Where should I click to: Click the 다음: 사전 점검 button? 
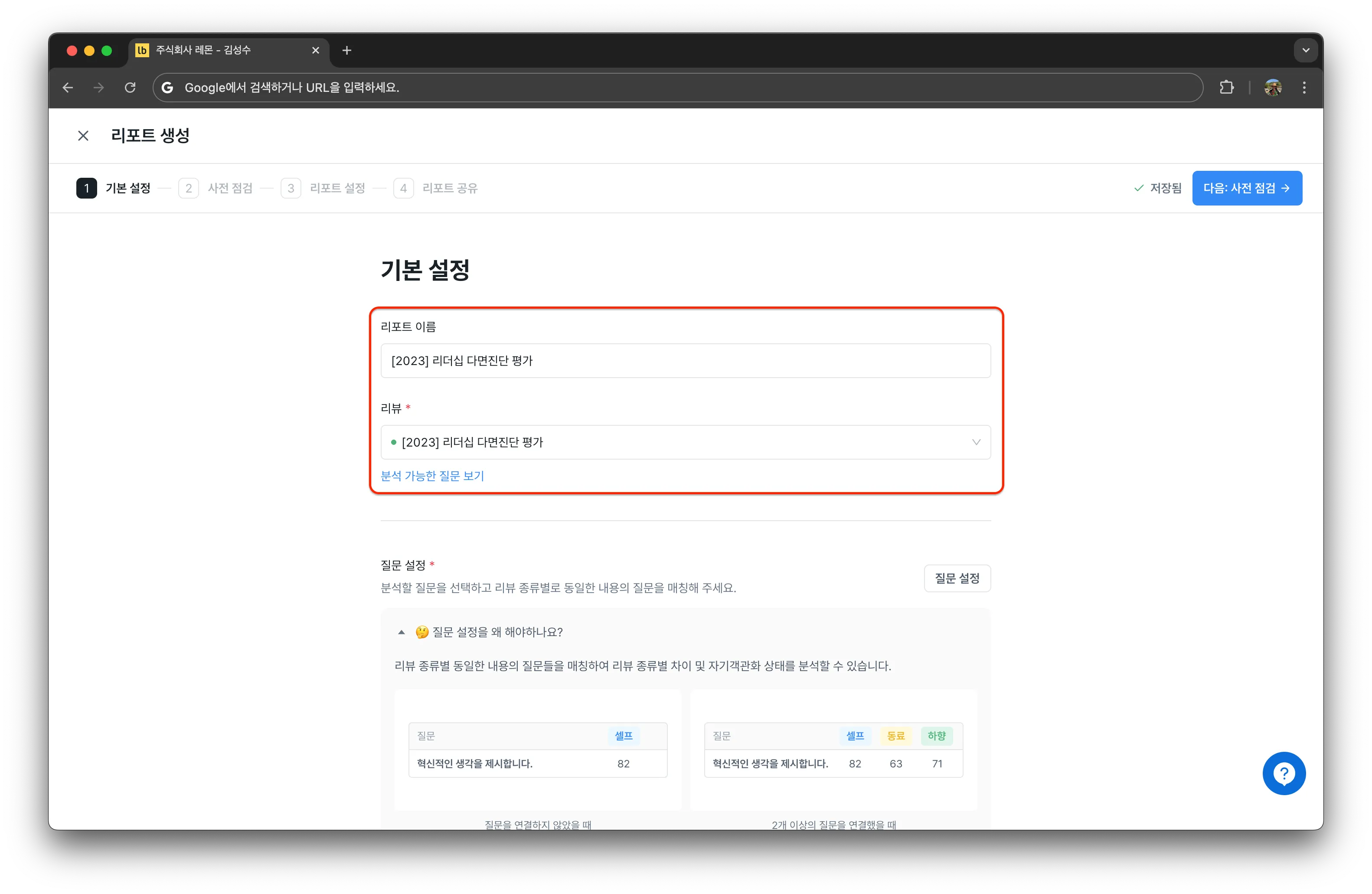1247,188
